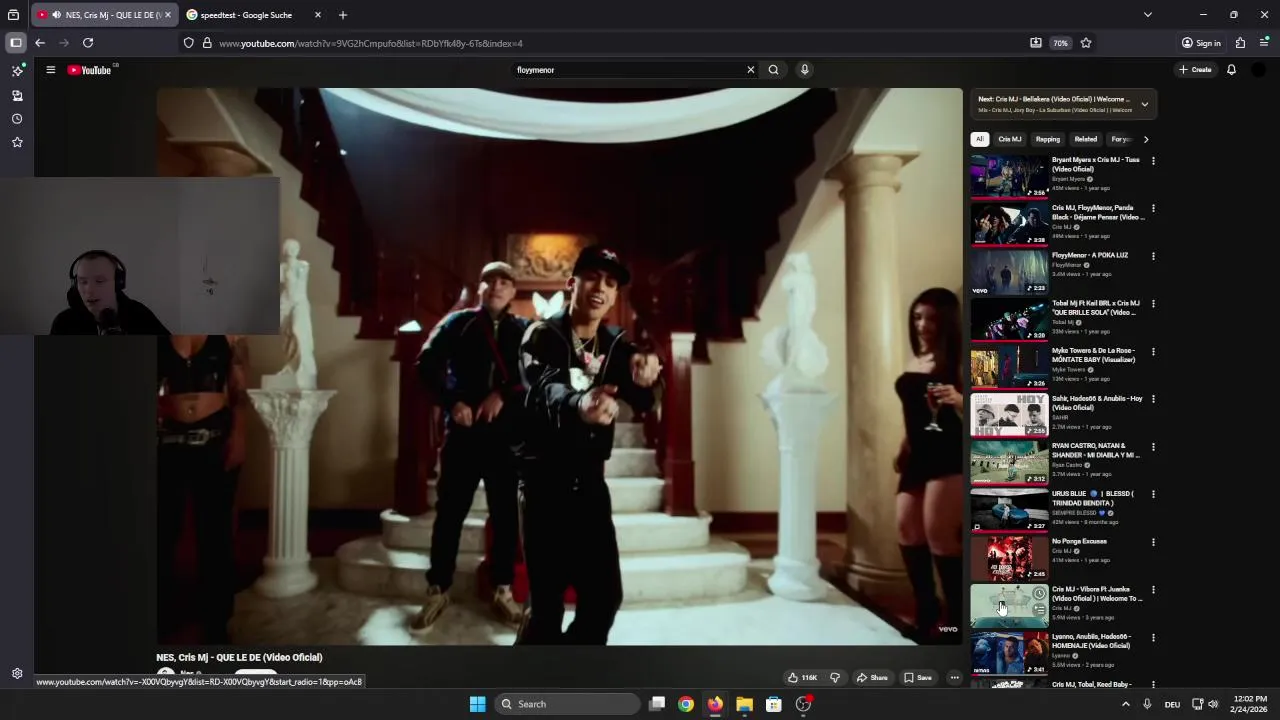Open the YouTube guide hamburger menu
Image resolution: width=1280 pixels, height=720 pixels.
[50, 70]
